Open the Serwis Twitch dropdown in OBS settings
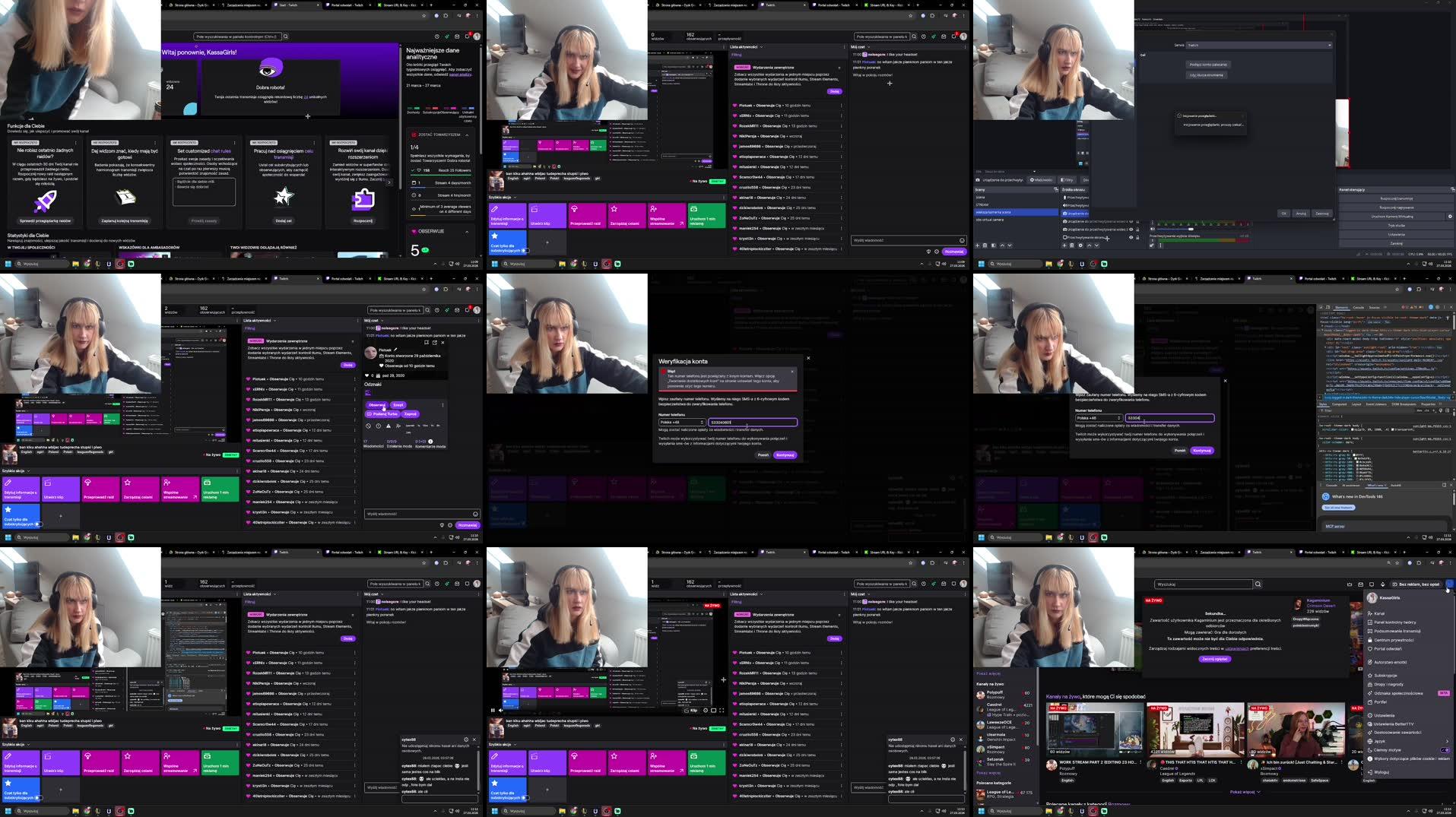The width and height of the screenshot is (1456, 817). click(x=1259, y=45)
